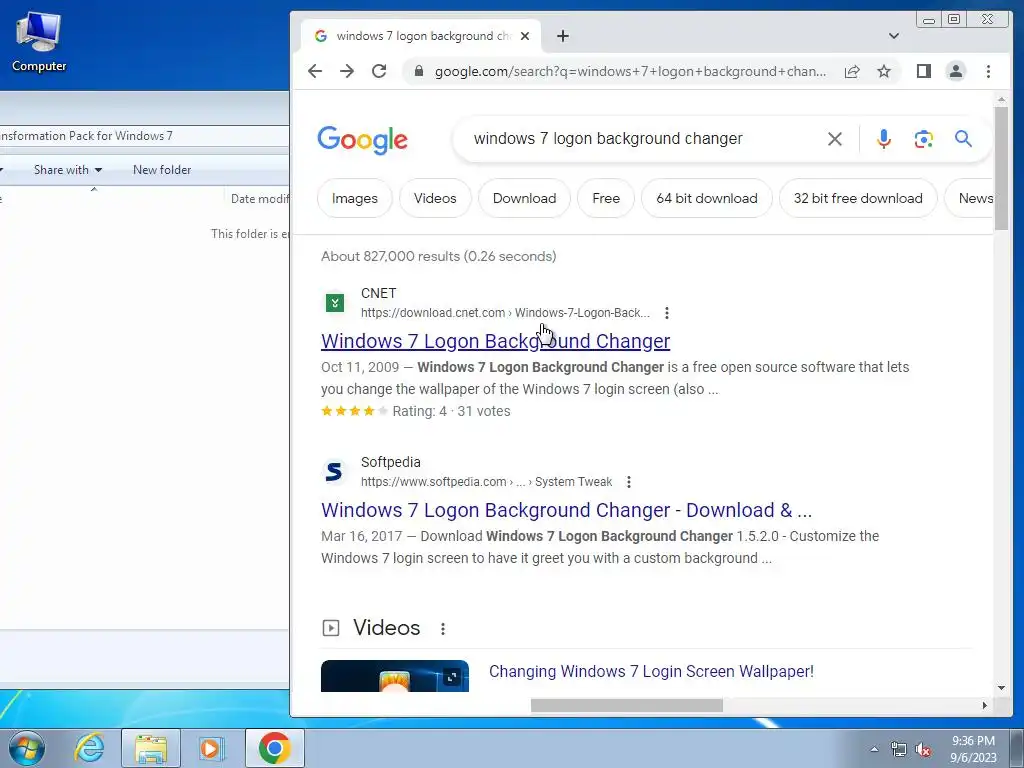The image size is (1024, 768).
Task: Reload the Google search page
Action: tap(379, 71)
